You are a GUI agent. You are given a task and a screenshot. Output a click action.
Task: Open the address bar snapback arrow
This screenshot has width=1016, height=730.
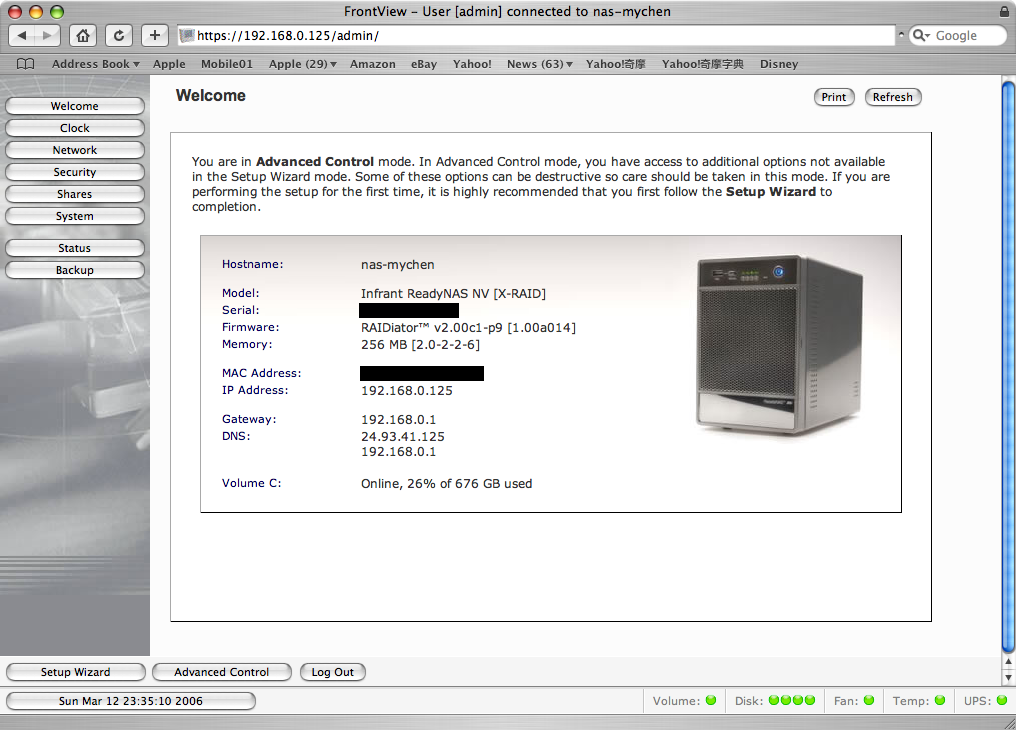tap(901, 34)
